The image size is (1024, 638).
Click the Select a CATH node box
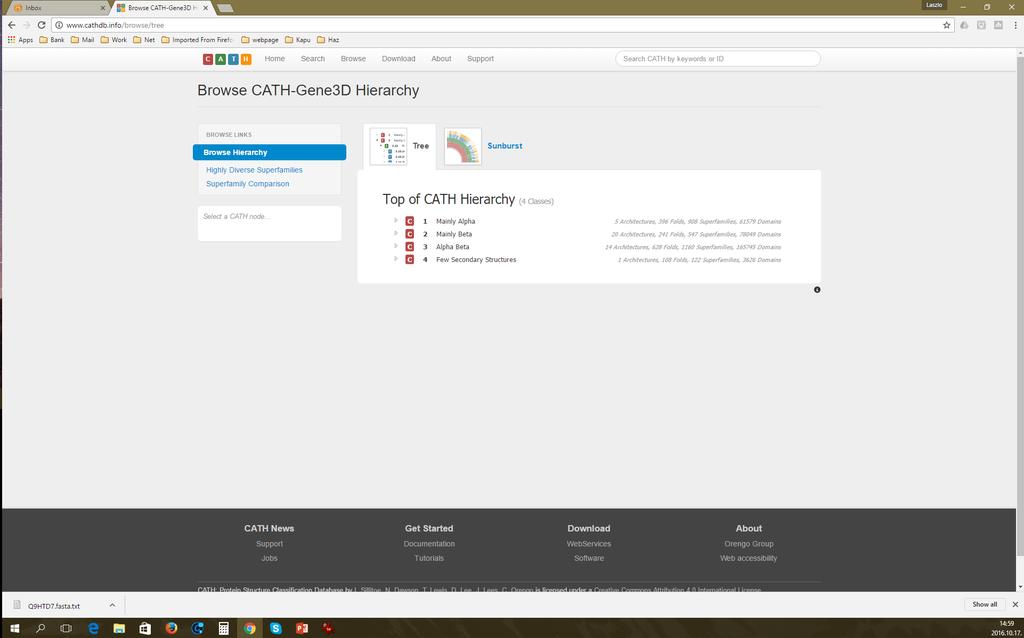point(269,223)
